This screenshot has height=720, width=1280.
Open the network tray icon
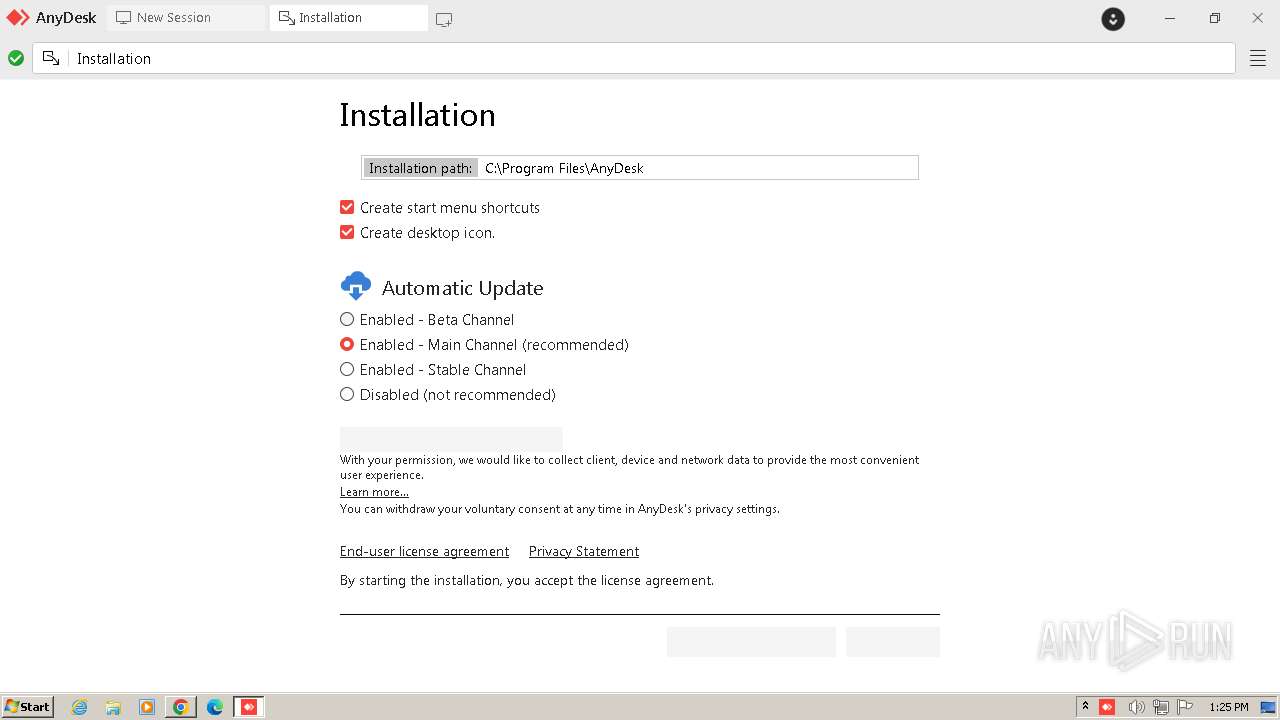click(x=1161, y=707)
